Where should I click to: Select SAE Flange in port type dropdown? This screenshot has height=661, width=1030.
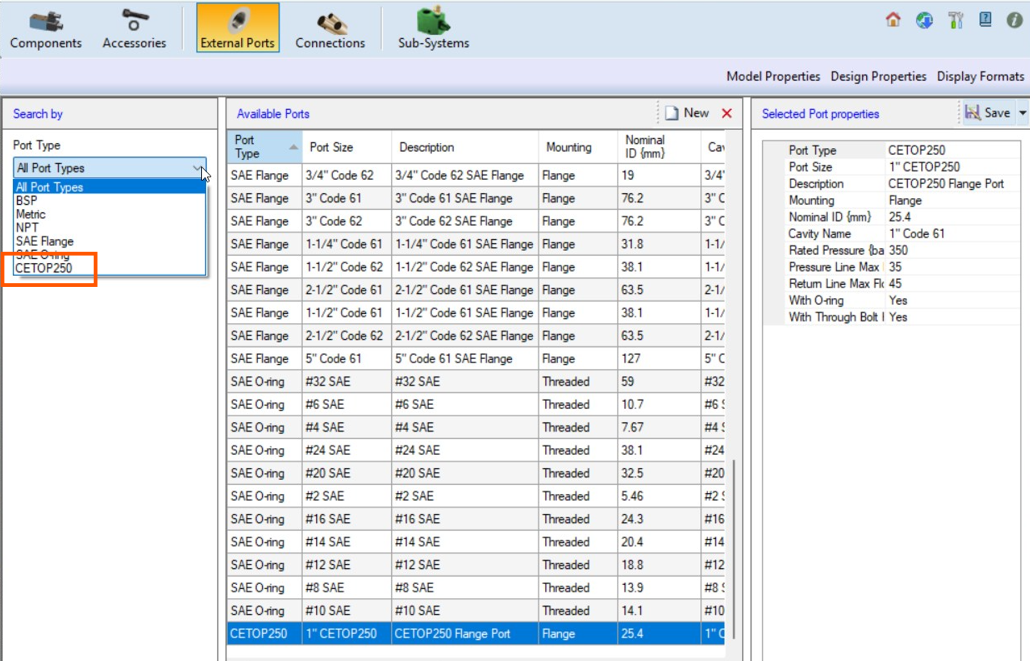44,241
